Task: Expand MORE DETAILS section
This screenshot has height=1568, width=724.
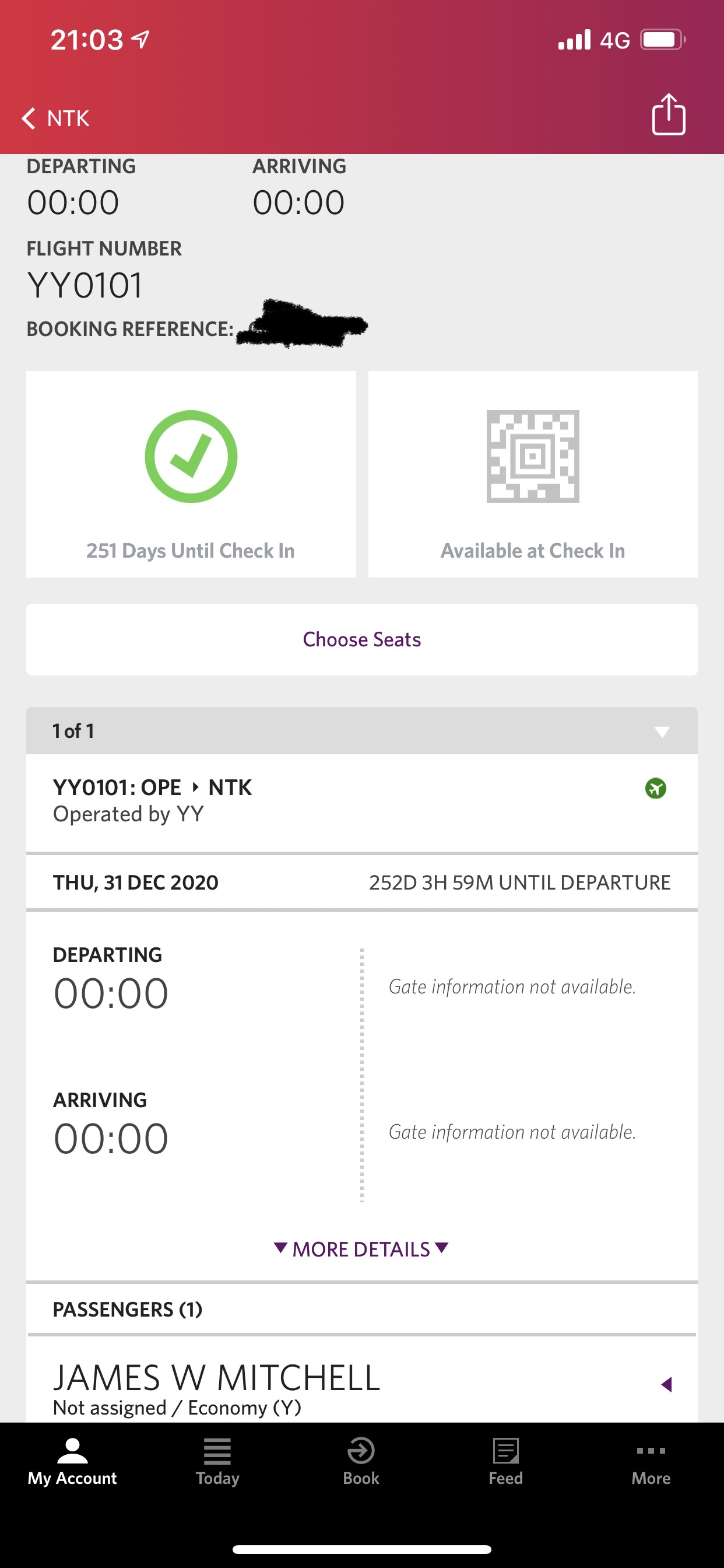Action: 361,1249
